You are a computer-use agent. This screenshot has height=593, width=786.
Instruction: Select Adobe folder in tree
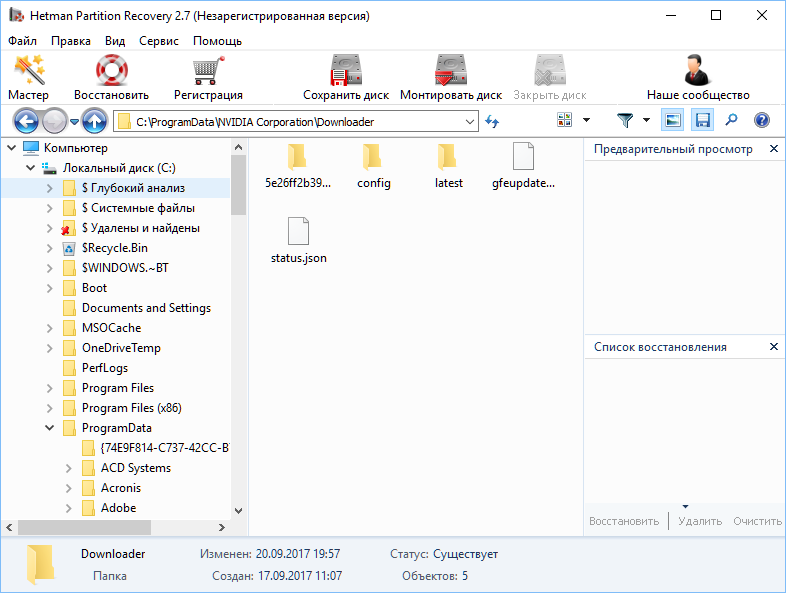pyautogui.click(x=118, y=508)
